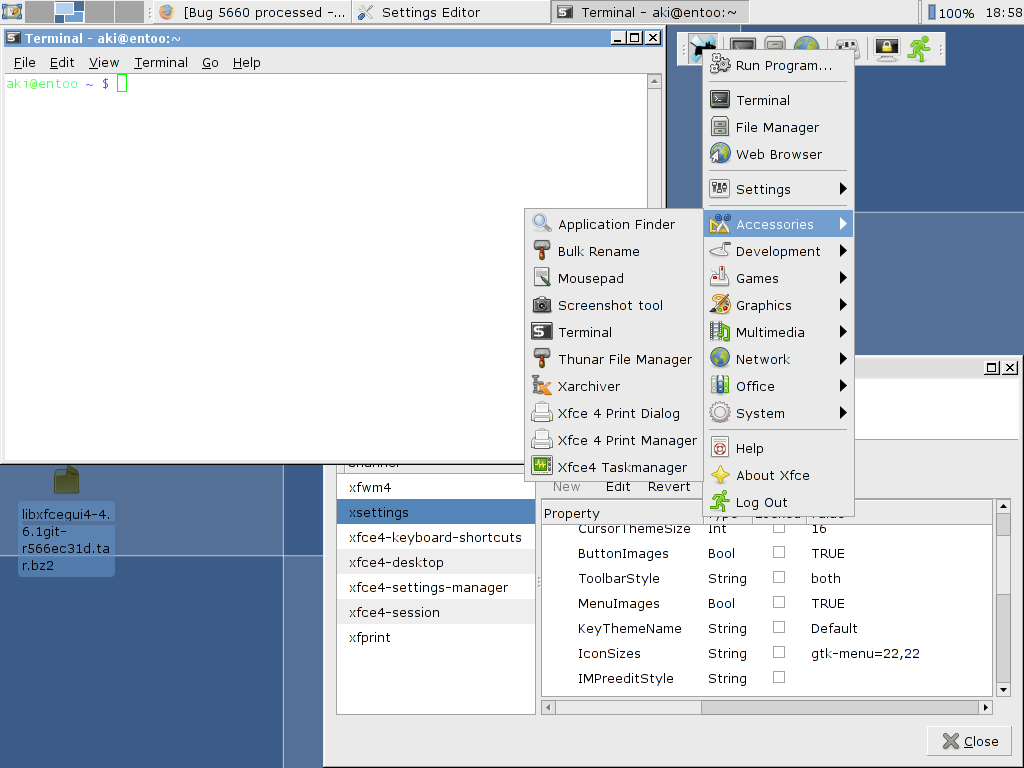This screenshot has width=1024, height=768.
Task: Click the libxfcegui4 tar.bz2 desktop file icon
Action: click(66, 481)
